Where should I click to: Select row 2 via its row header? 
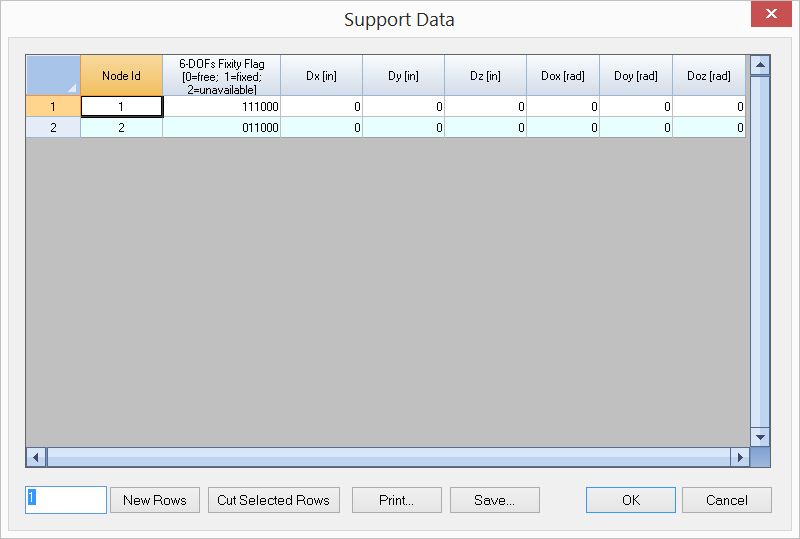tap(53, 127)
